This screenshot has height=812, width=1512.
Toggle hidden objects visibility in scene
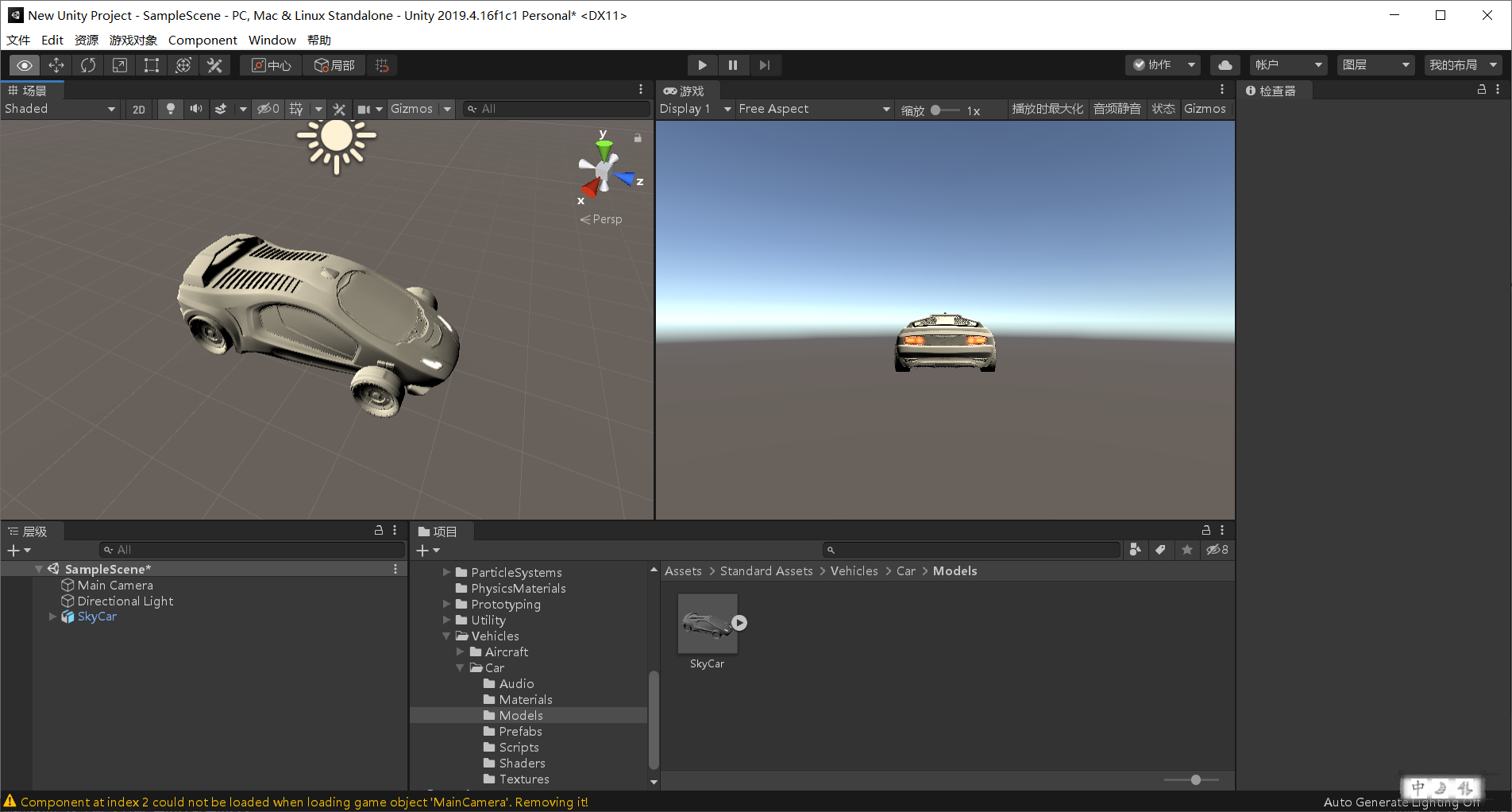click(x=268, y=109)
